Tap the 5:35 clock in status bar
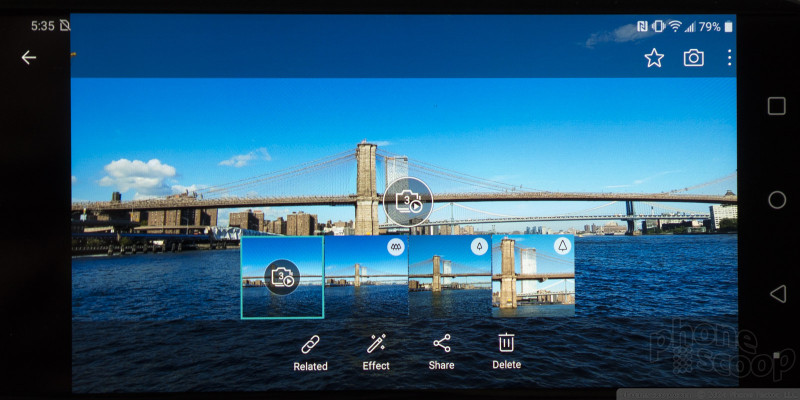Screen dimensions: 800x400 click(x=42, y=27)
